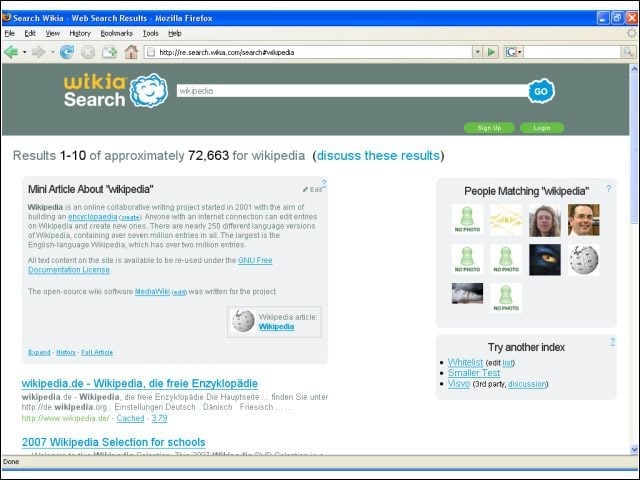Open the discussion link beside 3rd party
Screen dimensions: 640x480
527,384
